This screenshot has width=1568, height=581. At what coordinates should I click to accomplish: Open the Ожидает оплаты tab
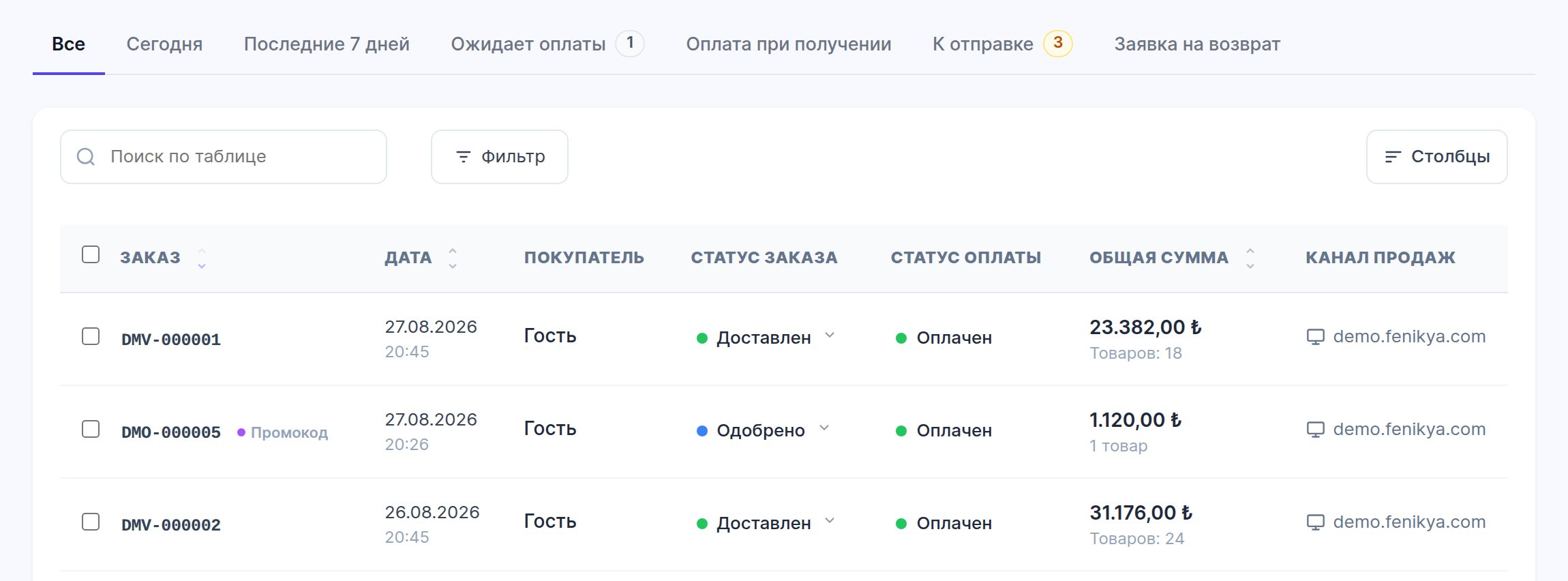pyautogui.click(x=547, y=44)
